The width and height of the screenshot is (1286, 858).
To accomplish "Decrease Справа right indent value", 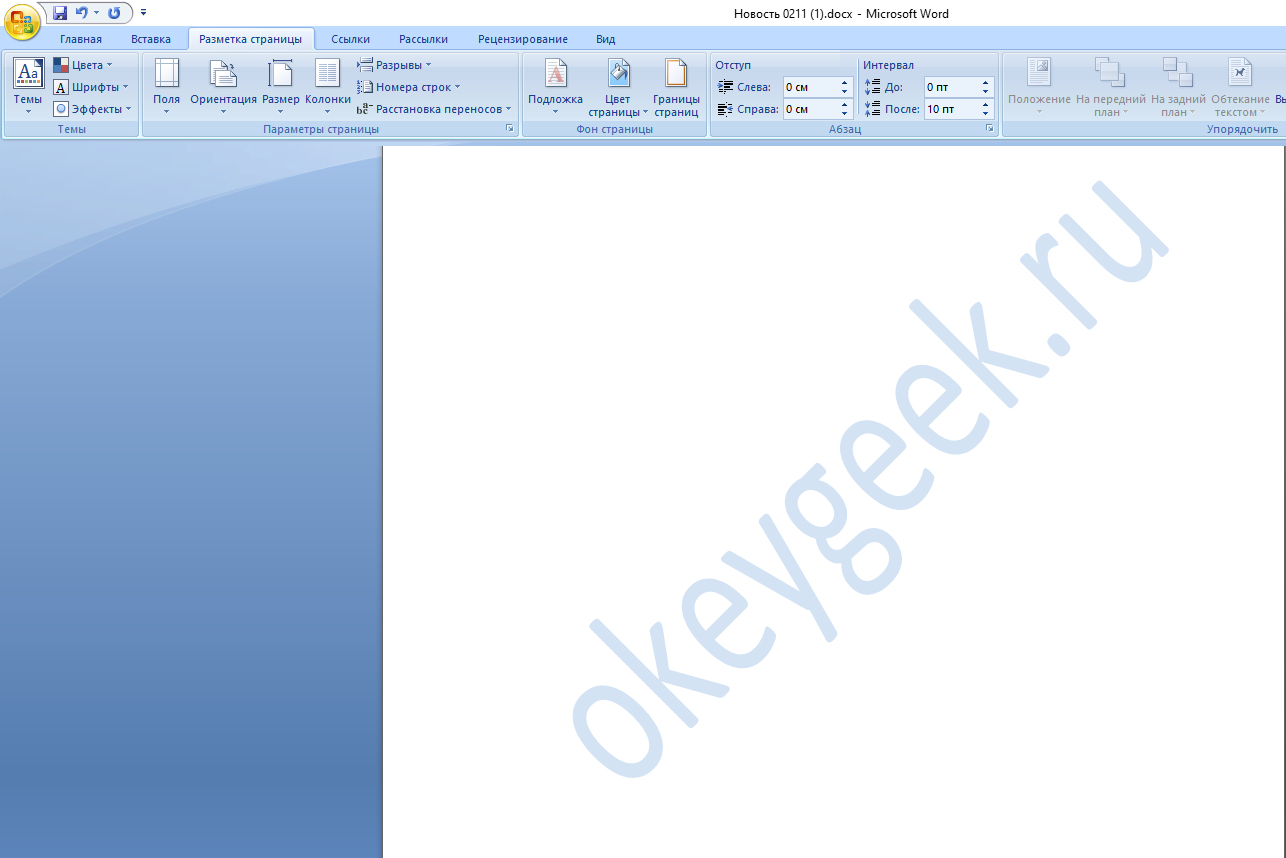I will click(x=844, y=114).
